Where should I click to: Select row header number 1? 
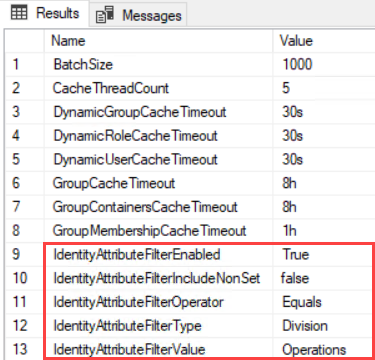[x=24, y=64]
